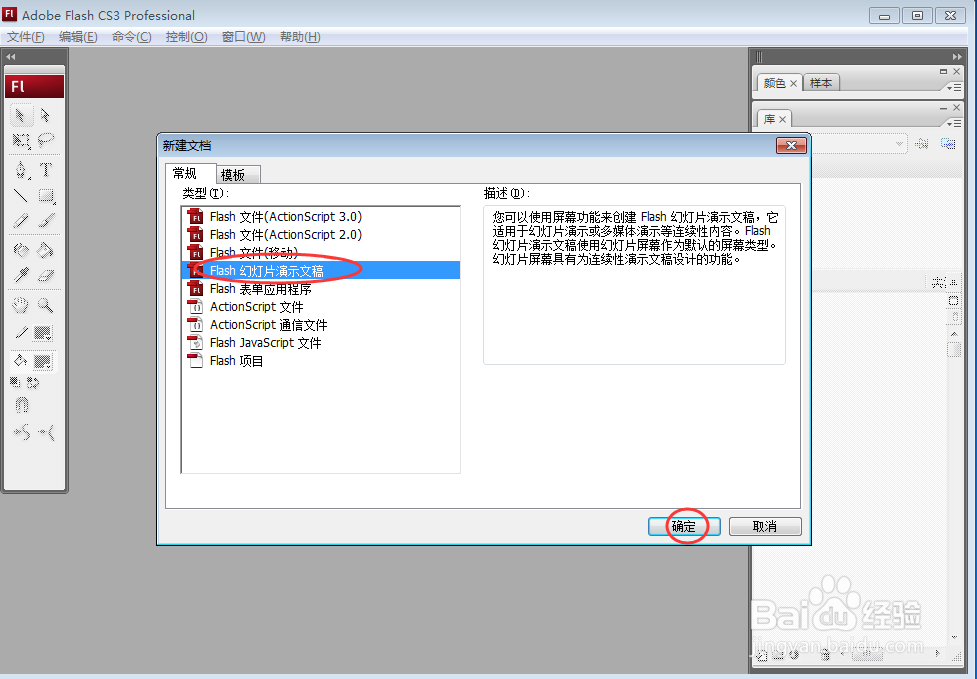Select ActionScript 文件 in type list
This screenshot has width=977, height=679.
(x=320, y=307)
